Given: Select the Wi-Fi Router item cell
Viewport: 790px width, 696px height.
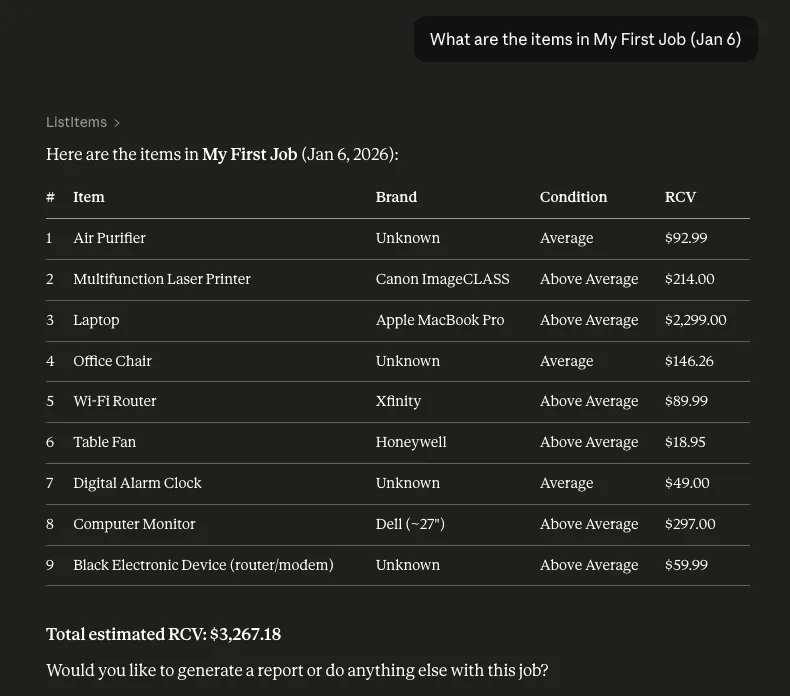Looking at the screenshot, I should coord(115,401).
